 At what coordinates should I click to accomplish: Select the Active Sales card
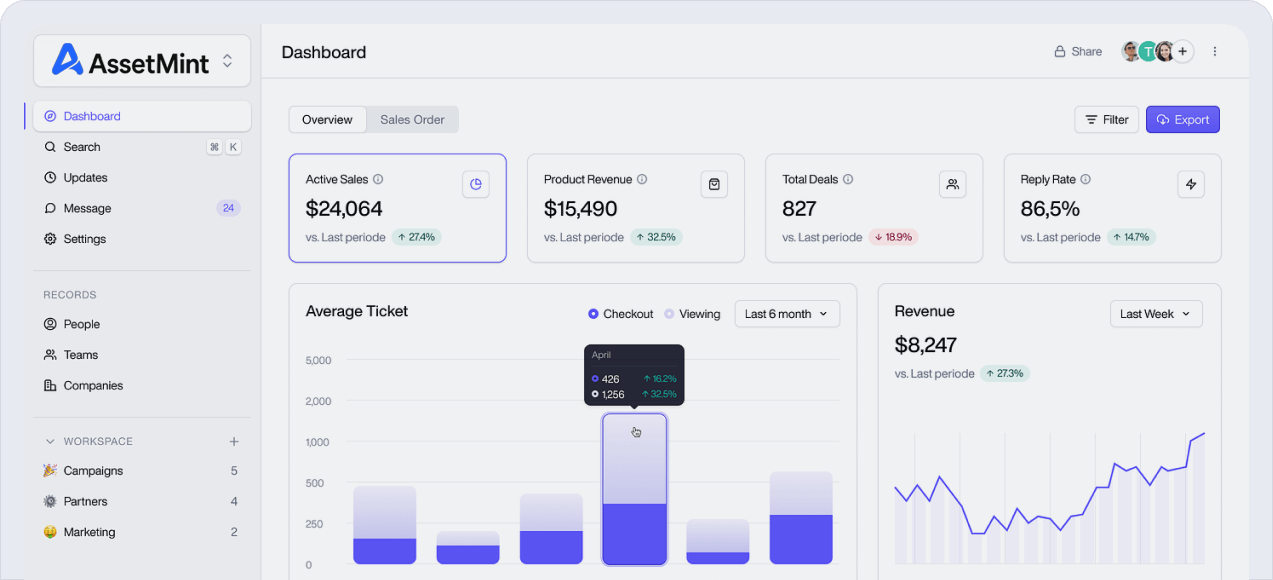click(x=398, y=208)
